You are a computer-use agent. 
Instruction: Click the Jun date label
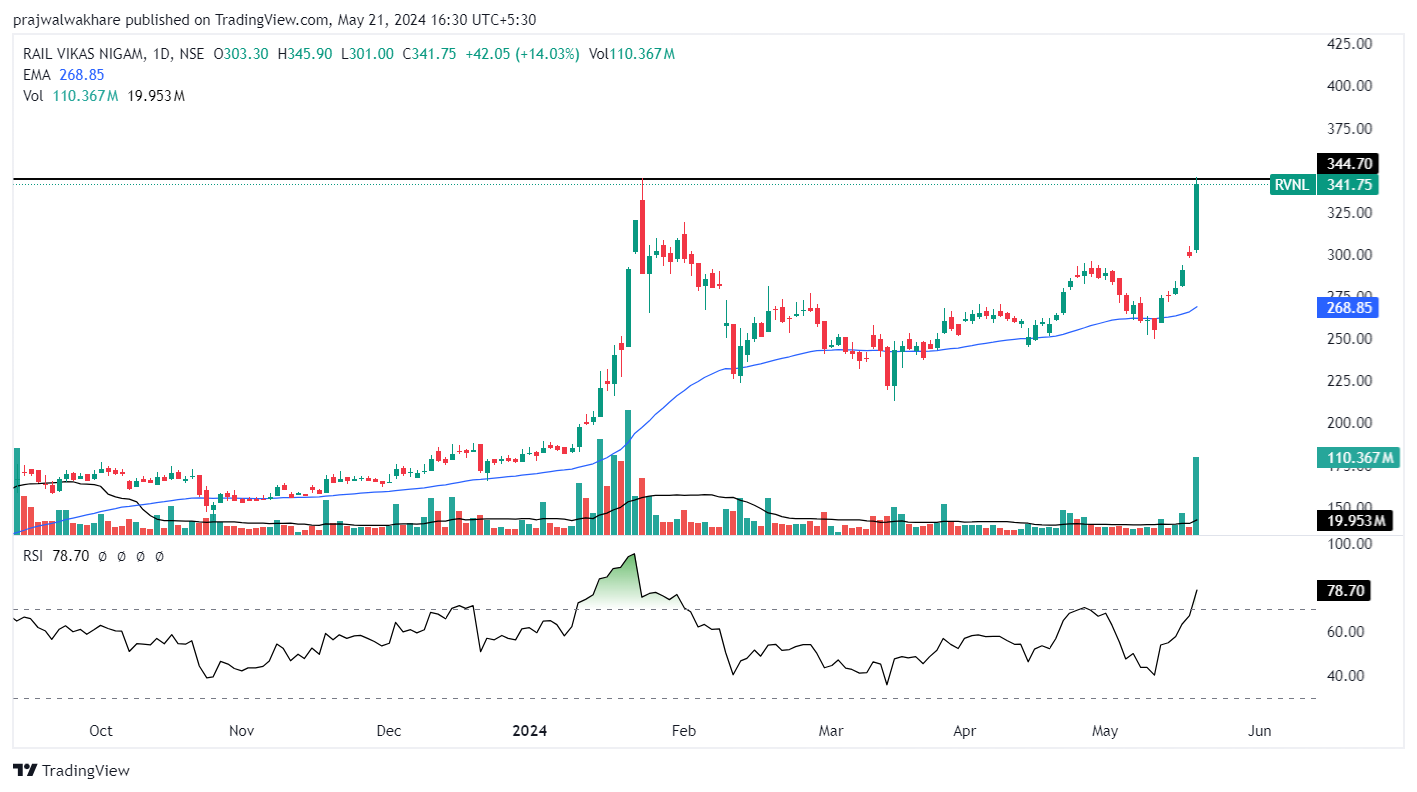pyautogui.click(x=1260, y=731)
